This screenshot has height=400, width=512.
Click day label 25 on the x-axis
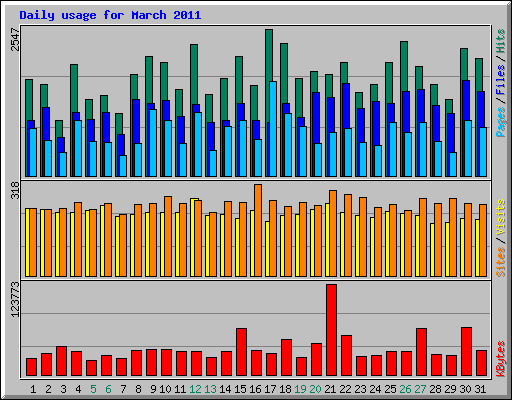coord(390,389)
